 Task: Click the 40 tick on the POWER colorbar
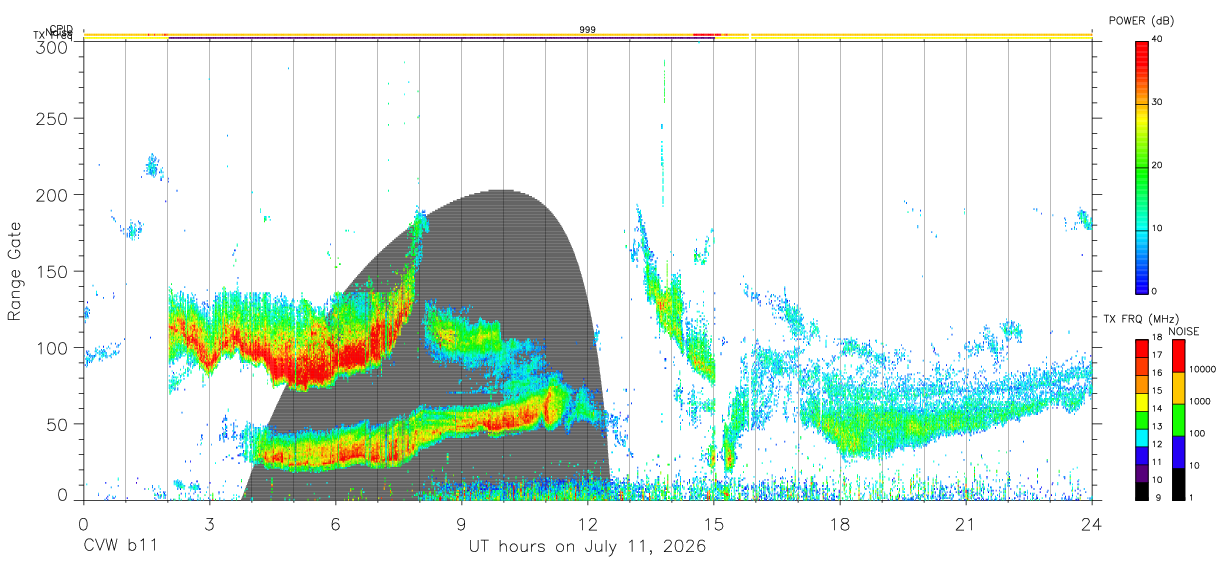tap(1157, 39)
